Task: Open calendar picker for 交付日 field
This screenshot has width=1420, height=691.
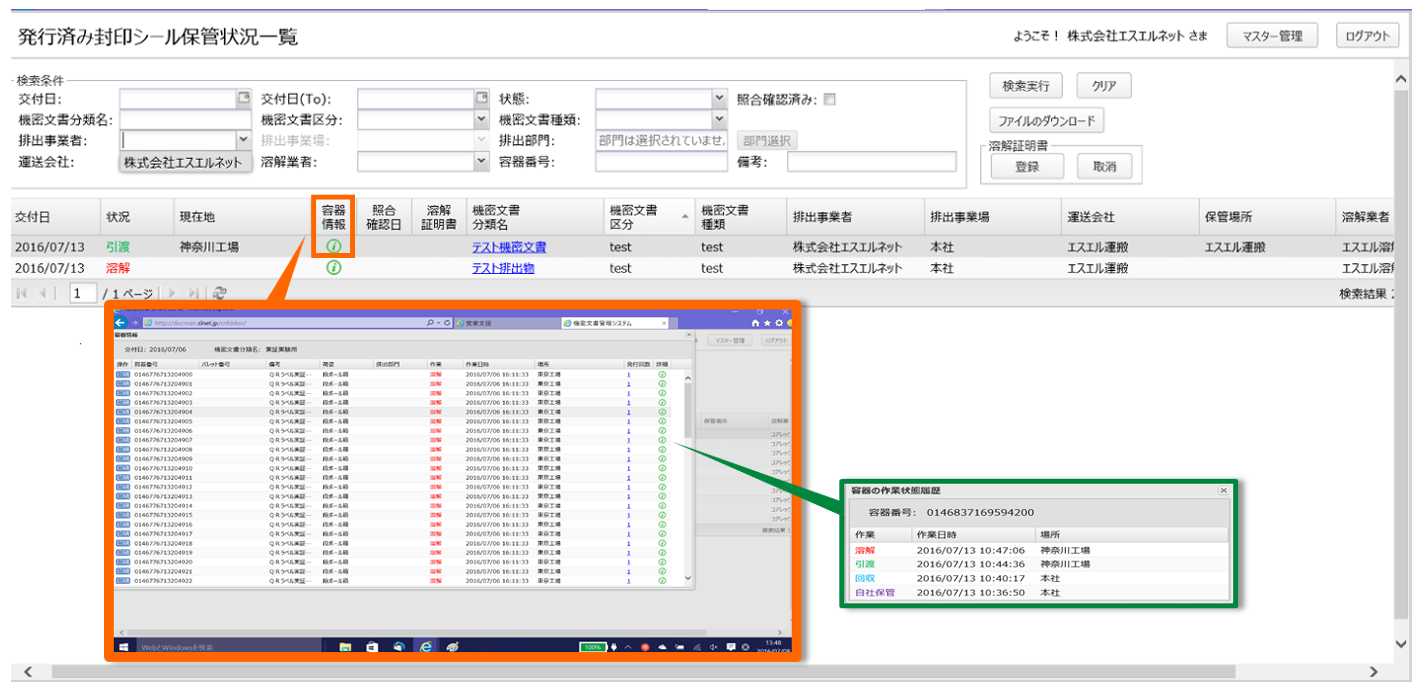Action: pos(243,99)
